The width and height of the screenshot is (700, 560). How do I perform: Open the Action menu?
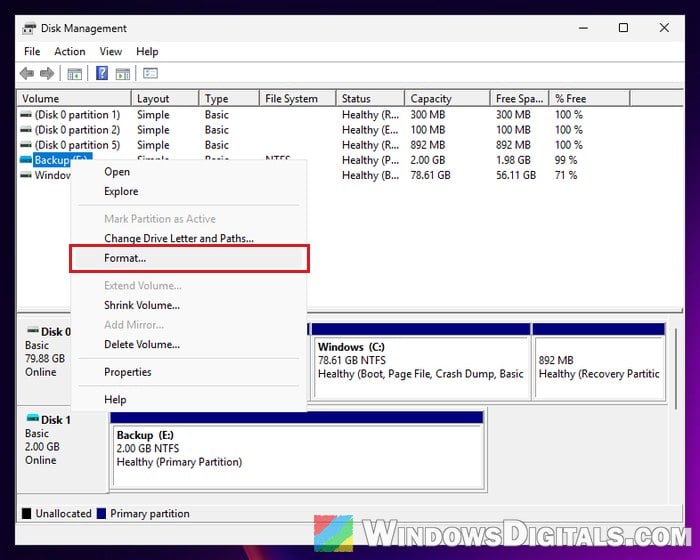70,51
